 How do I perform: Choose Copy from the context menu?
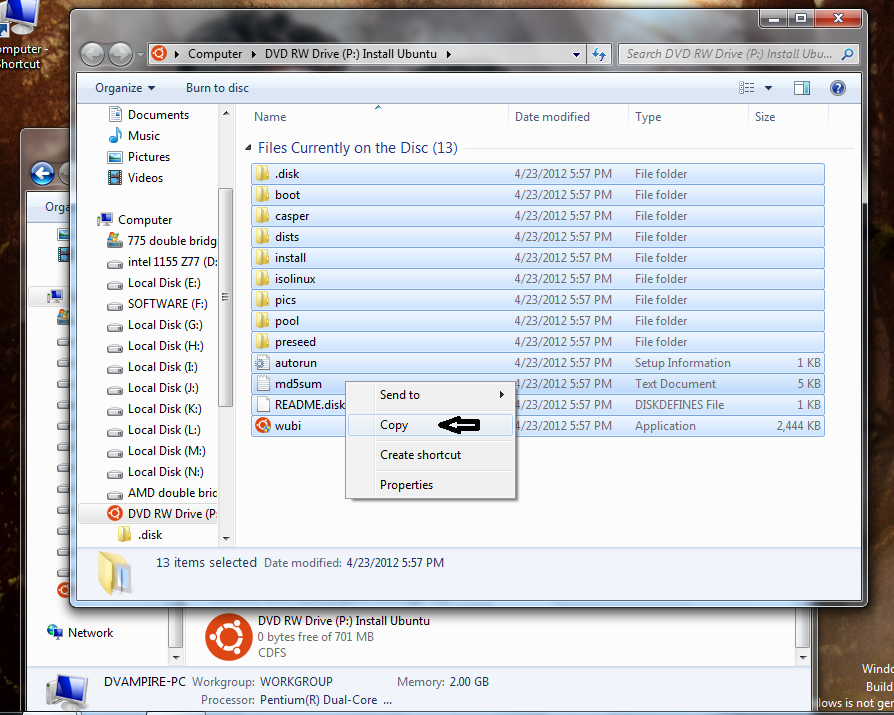tap(430, 425)
